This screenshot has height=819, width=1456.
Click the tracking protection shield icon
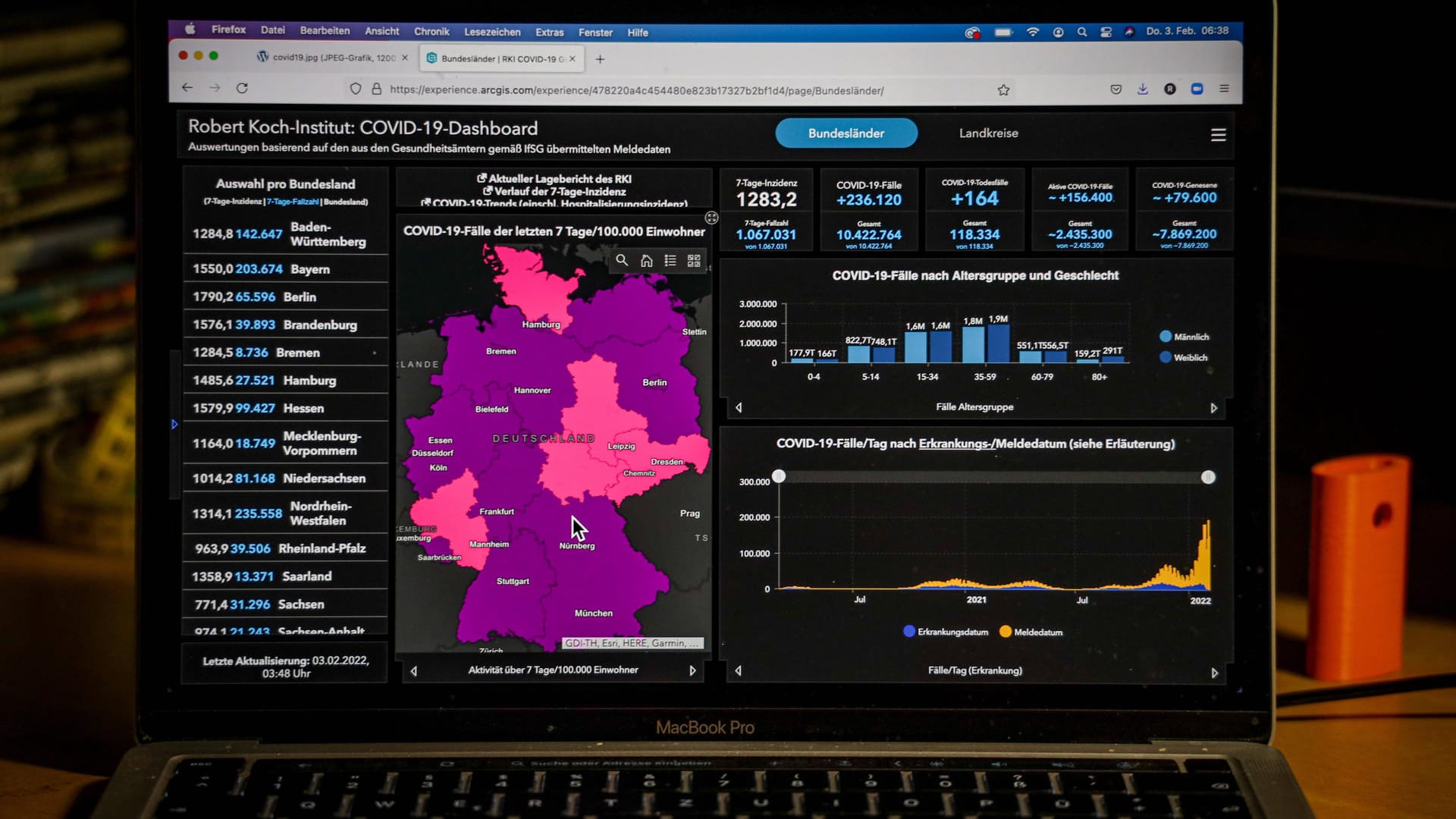coord(355,89)
